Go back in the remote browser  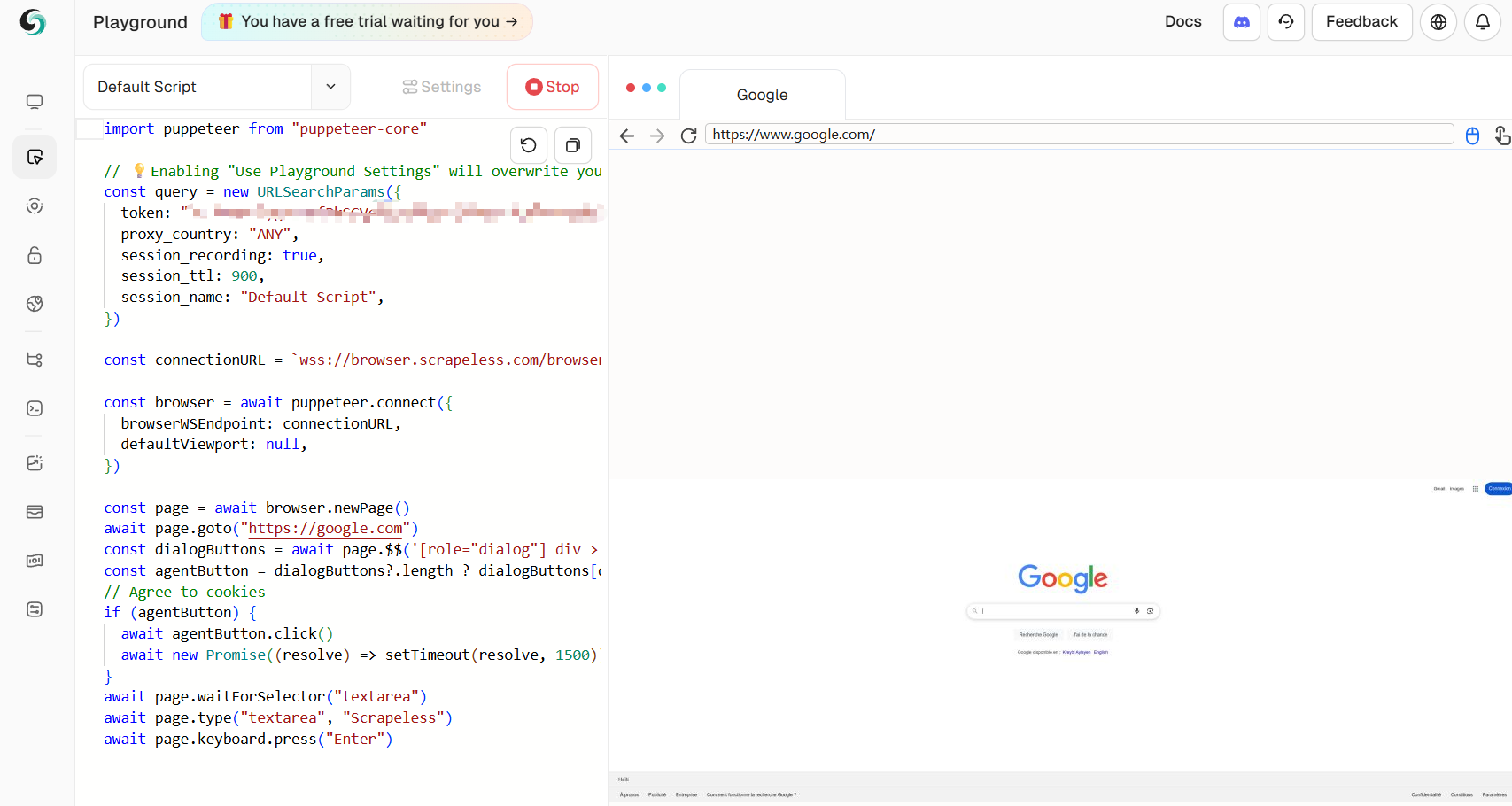(627, 136)
